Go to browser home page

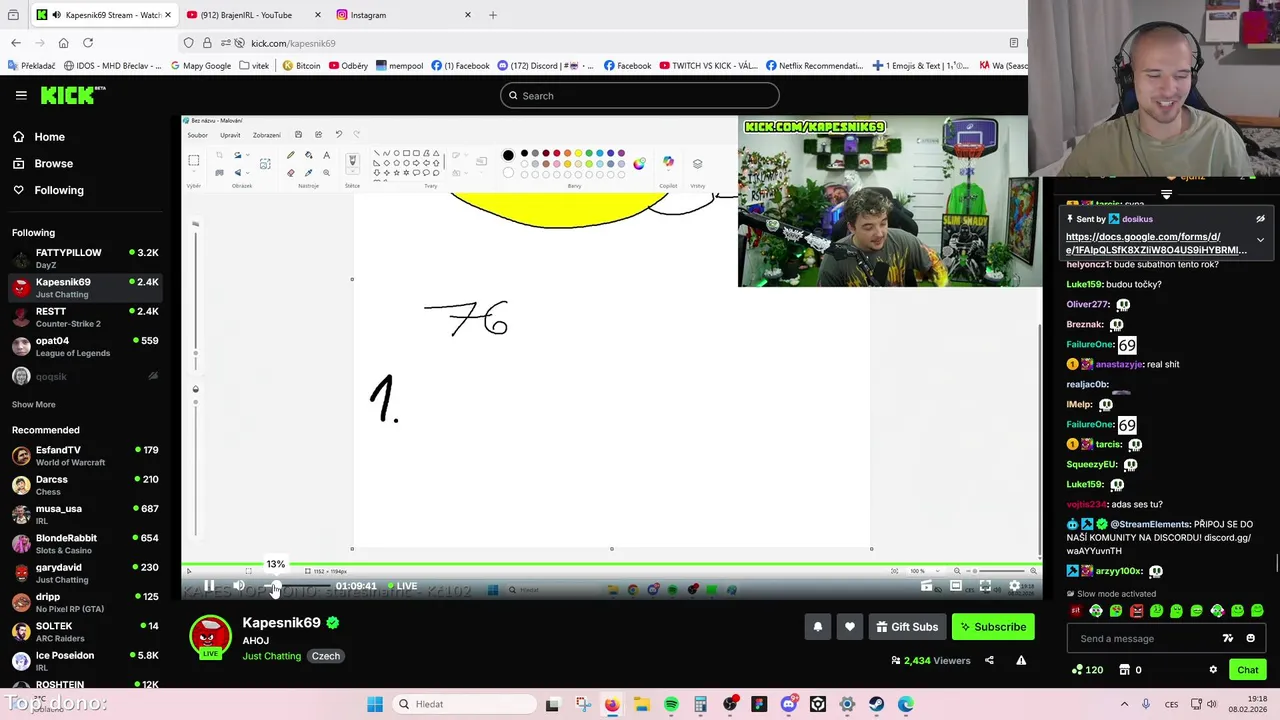(63, 43)
